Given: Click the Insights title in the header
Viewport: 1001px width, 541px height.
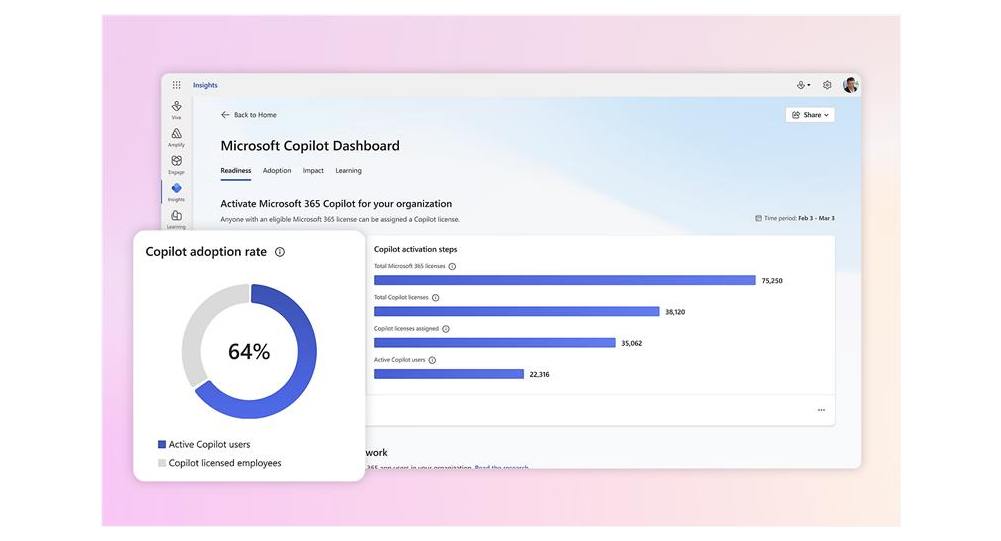Looking at the screenshot, I should coord(205,85).
